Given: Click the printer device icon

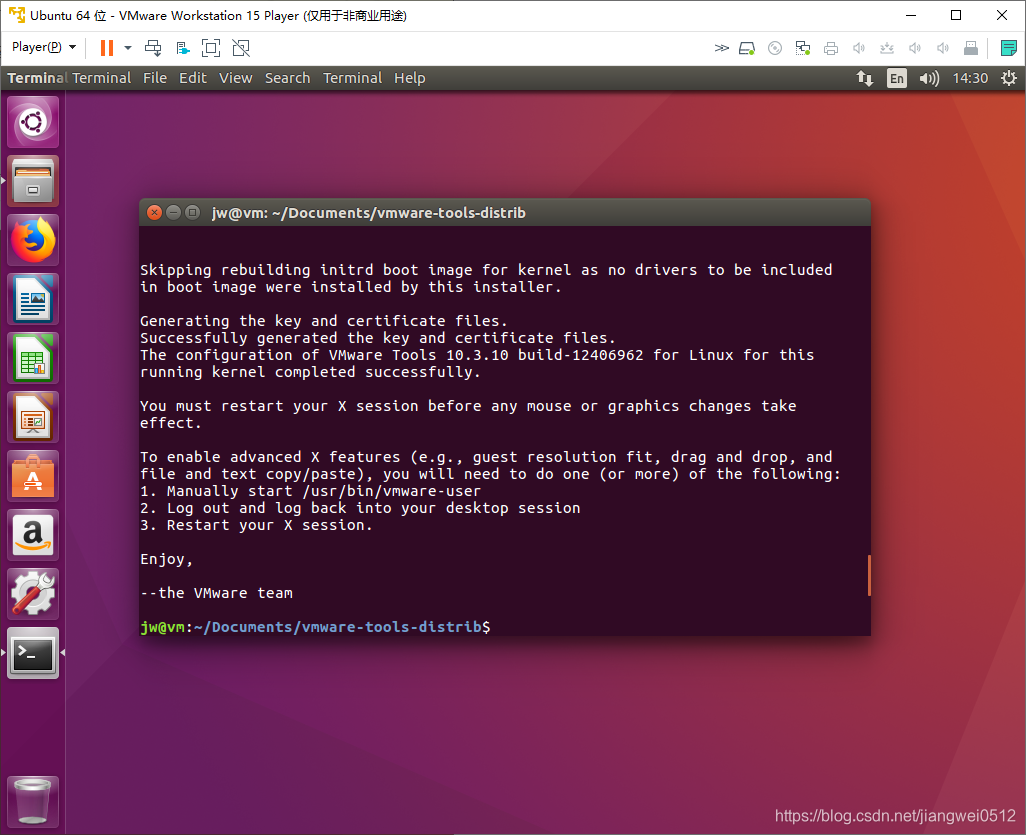Looking at the screenshot, I should coord(831,48).
